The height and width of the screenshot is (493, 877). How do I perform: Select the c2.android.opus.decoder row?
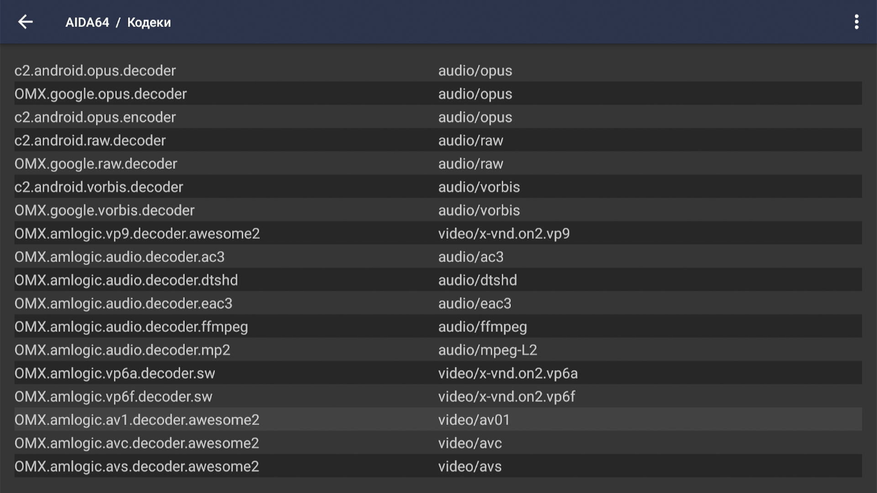[95, 71]
